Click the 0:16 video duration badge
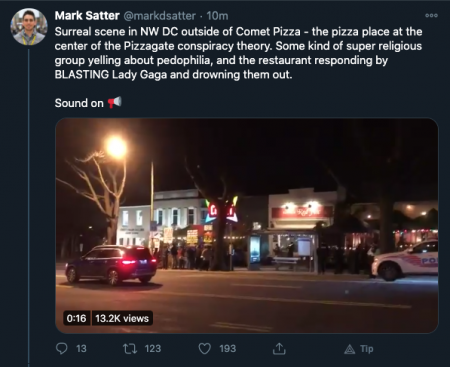 [x=76, y=318]
